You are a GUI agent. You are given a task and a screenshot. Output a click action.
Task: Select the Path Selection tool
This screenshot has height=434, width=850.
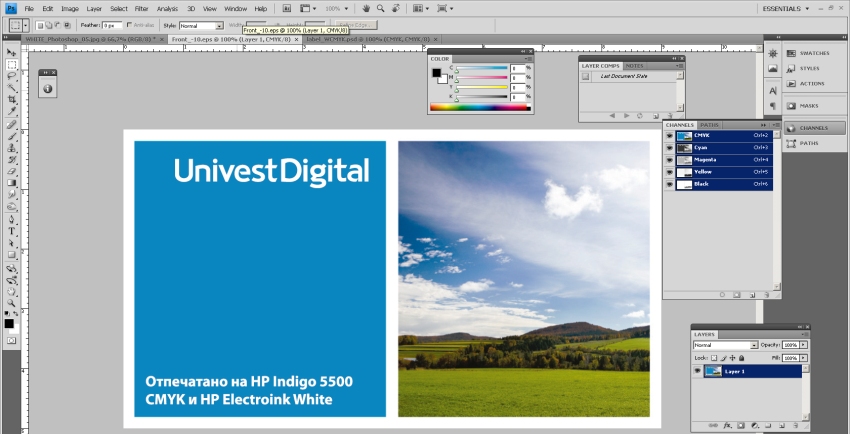(11, 243)
